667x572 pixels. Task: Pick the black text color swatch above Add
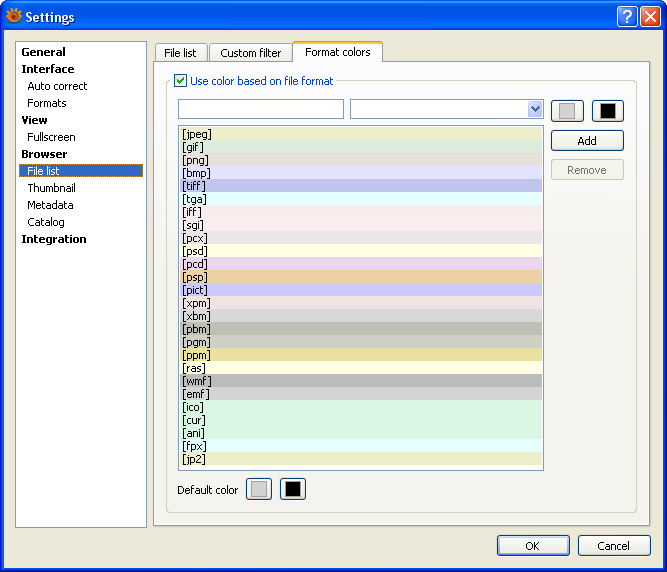click(x=607, y=110)
